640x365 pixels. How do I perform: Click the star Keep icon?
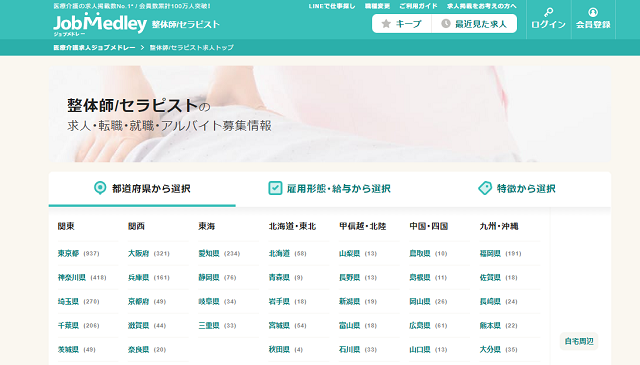point(386,24)
